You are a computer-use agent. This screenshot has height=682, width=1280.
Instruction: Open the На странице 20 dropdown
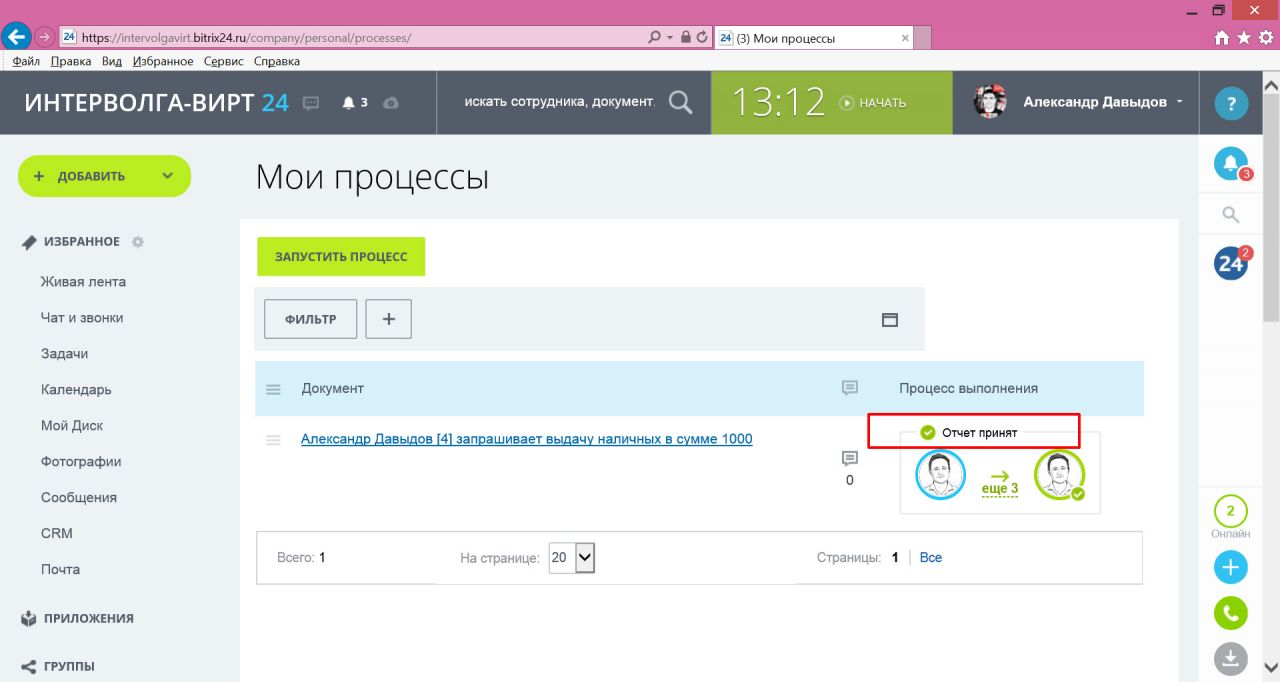click(x=572, y=557)
